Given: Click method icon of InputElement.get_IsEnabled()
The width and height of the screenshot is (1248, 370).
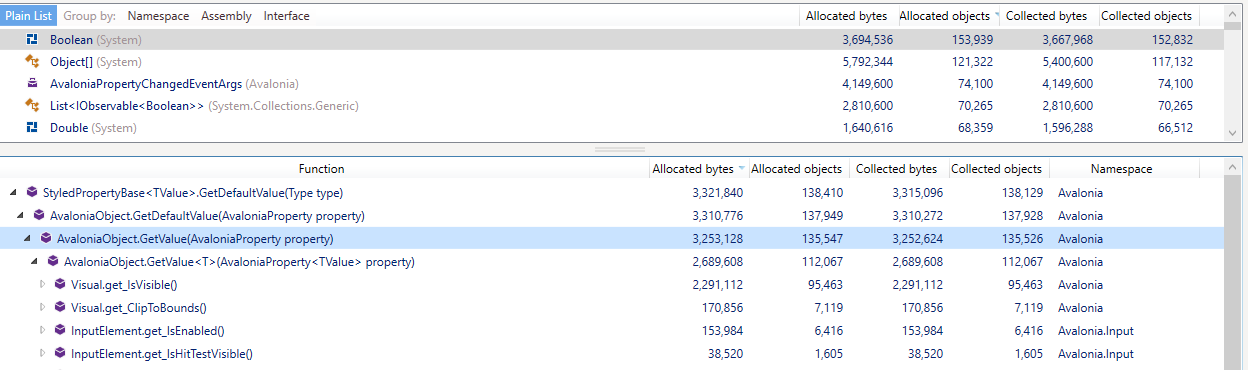Looking at the screenshot, I should tap(60, 331).
